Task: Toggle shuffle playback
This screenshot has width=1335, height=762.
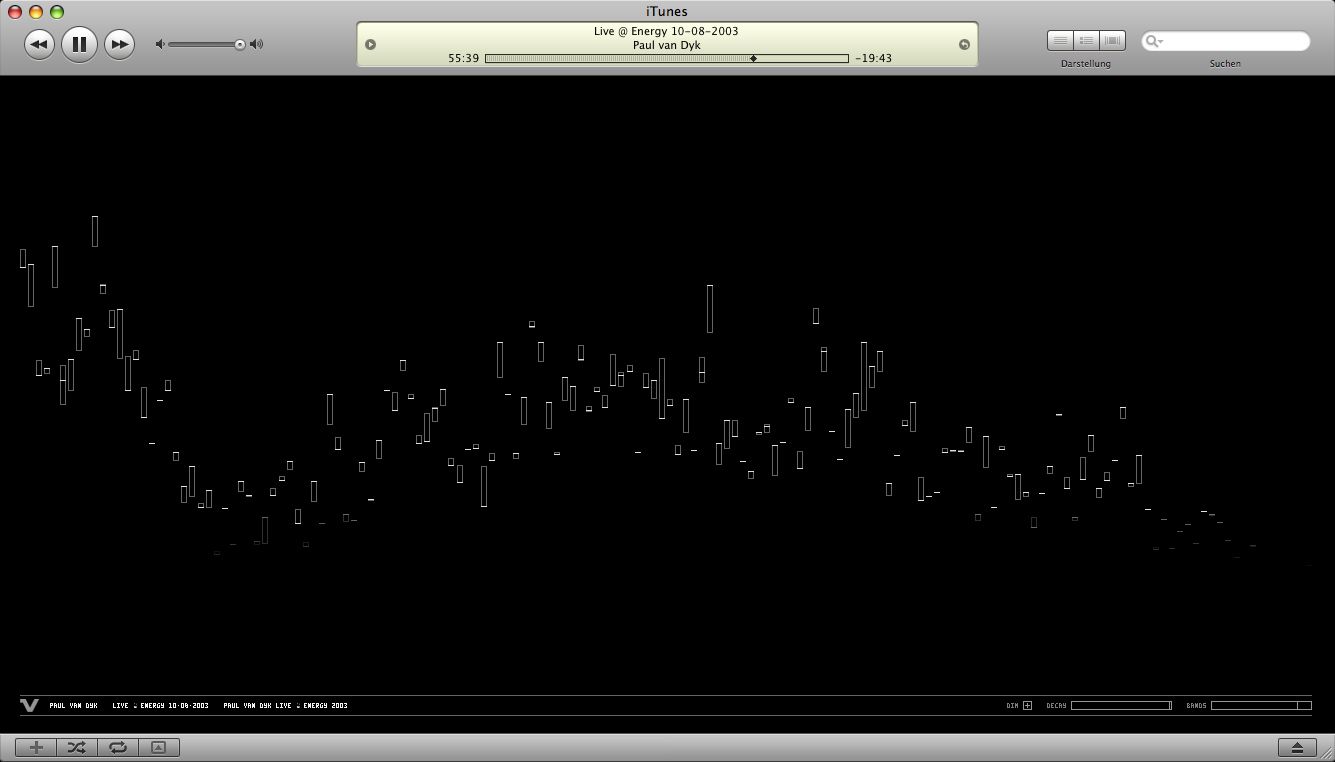Action: pos(77,747)
